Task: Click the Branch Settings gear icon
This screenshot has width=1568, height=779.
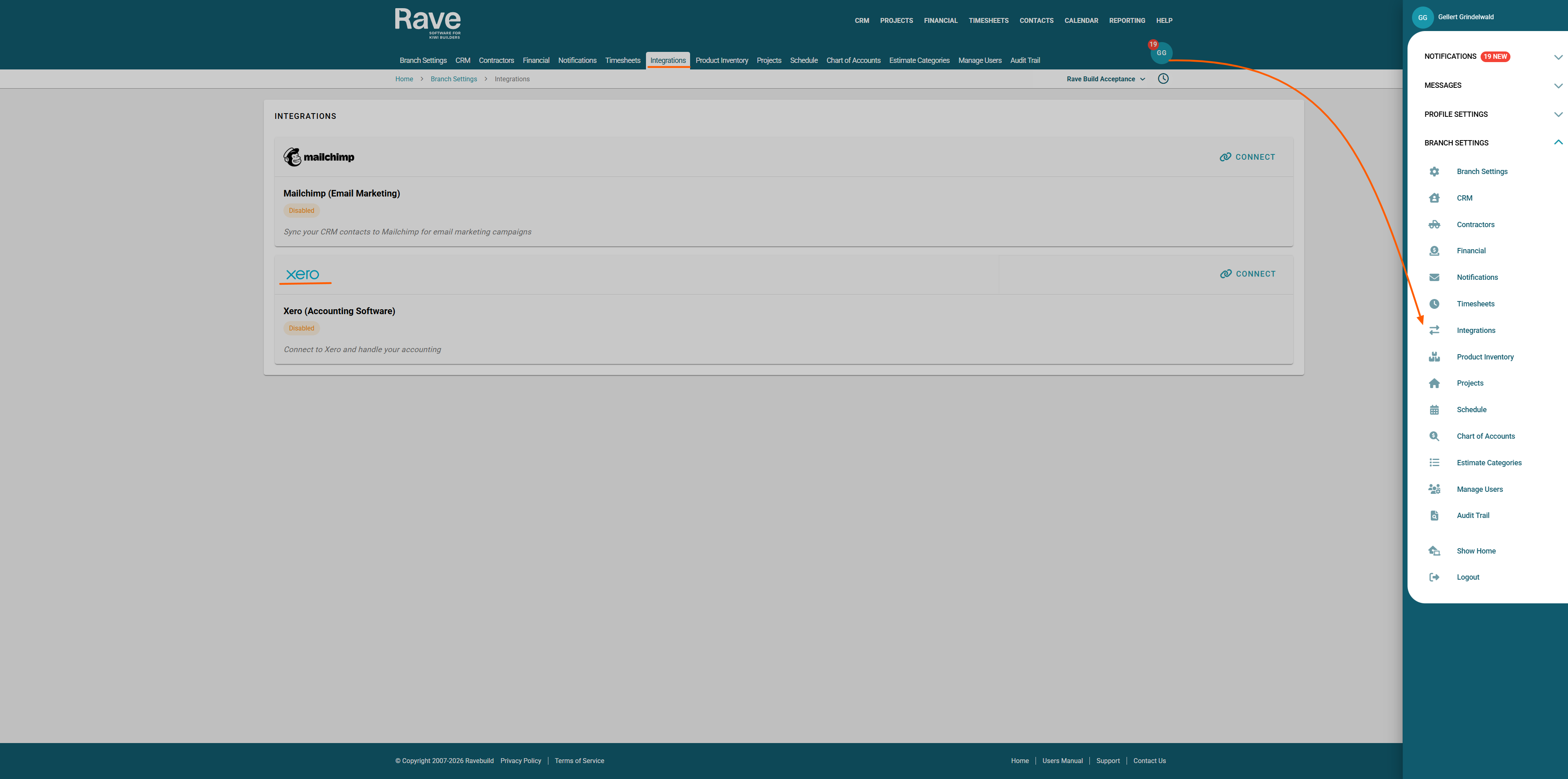Action: click(x=1434, y=172)
